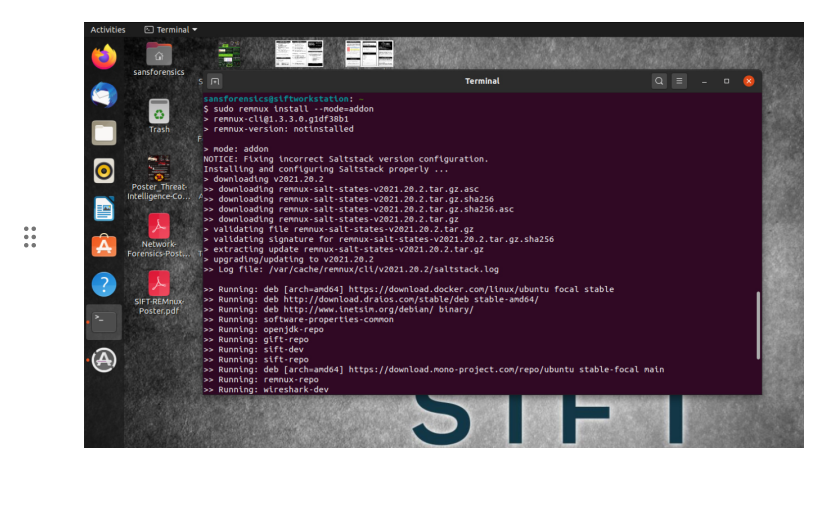
Task: Open the green desktop thumbnail image
Action: (229, 54)
